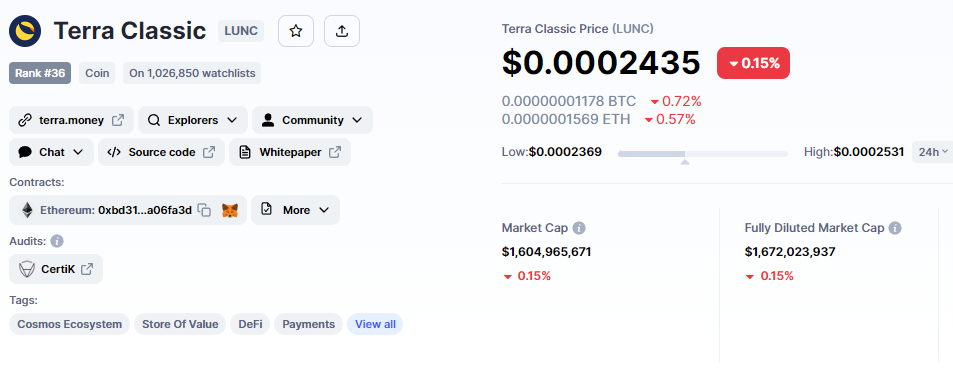Click the MetaMask fox icon
This screenshot has height=381, width=953.
(230, 210)
